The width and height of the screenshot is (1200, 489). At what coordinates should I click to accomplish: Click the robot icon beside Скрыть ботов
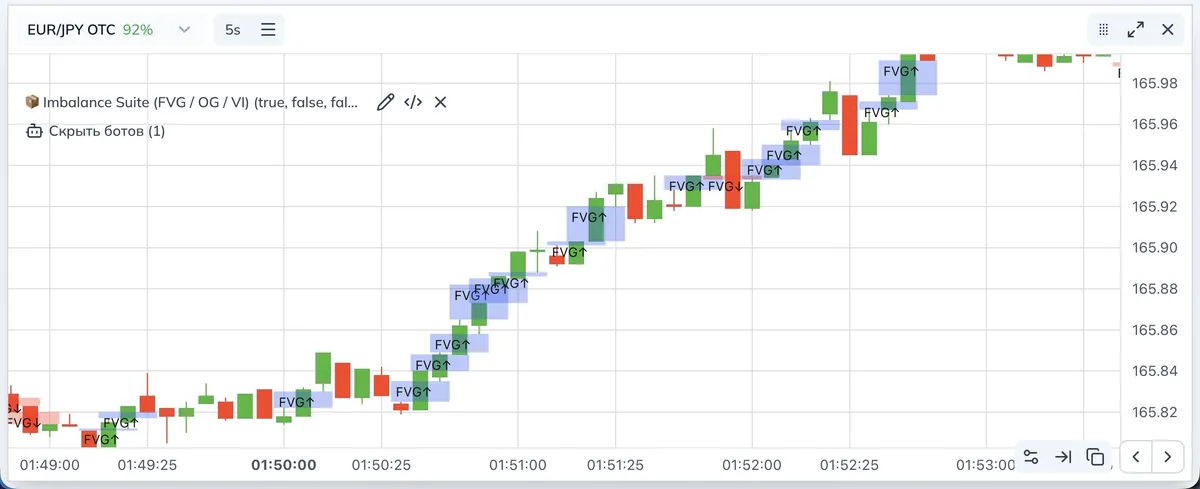tap(33, 131)
